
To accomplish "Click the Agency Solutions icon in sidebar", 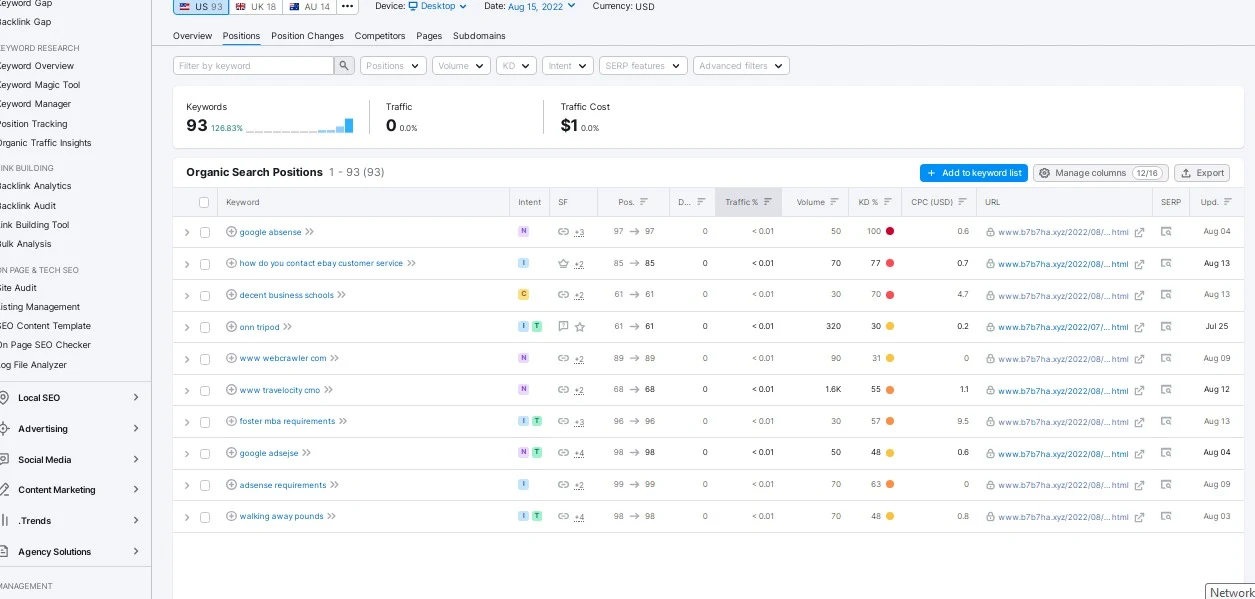I will (x=5, y=551).
